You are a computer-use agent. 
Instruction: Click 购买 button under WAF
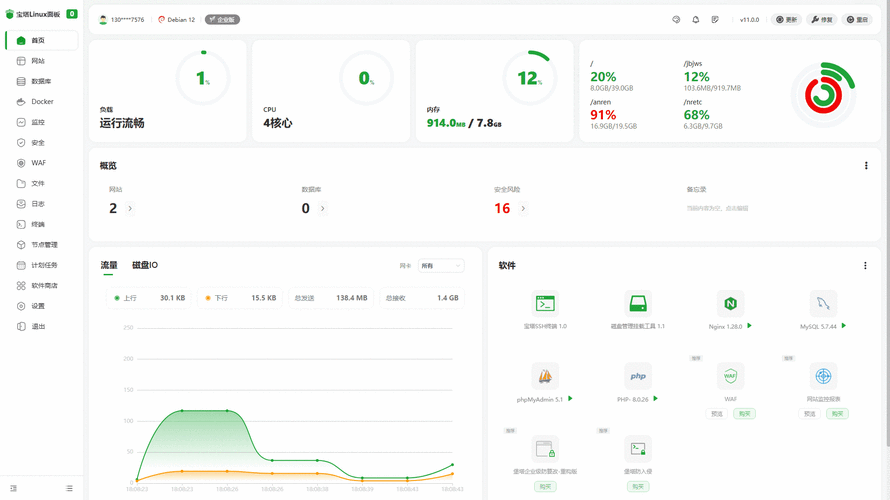tap(743, 413)
